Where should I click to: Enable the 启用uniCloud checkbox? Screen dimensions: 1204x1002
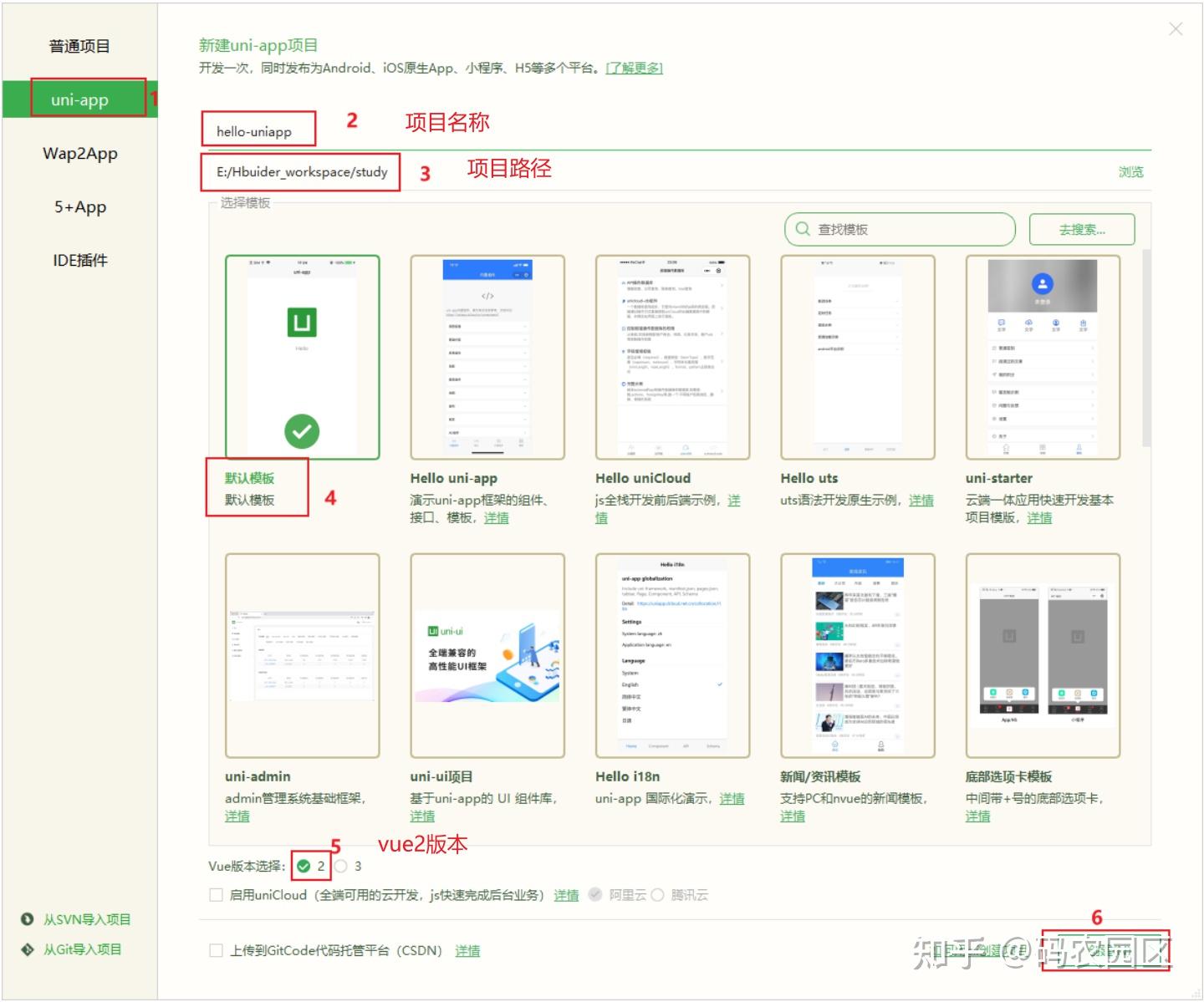(x=216, y=894)
